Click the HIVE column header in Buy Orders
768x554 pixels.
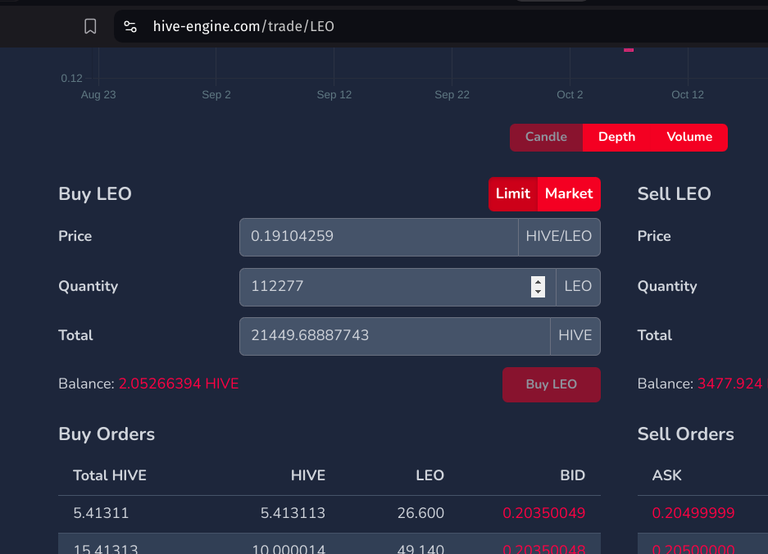click(x=308, y=475)
